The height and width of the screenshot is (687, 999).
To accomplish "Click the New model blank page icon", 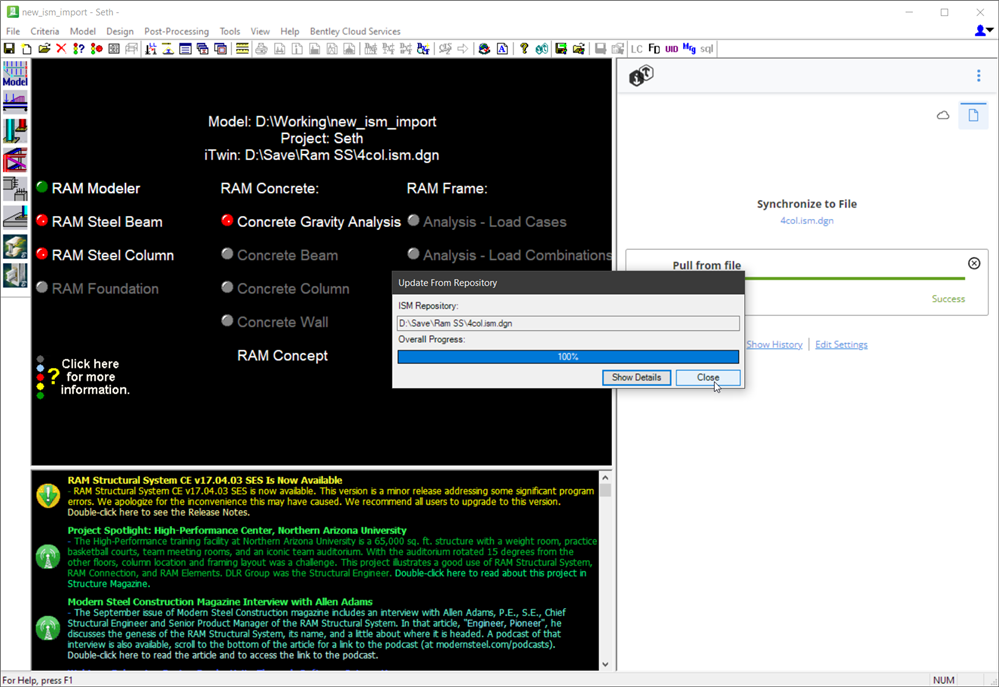I will point(27,48).
